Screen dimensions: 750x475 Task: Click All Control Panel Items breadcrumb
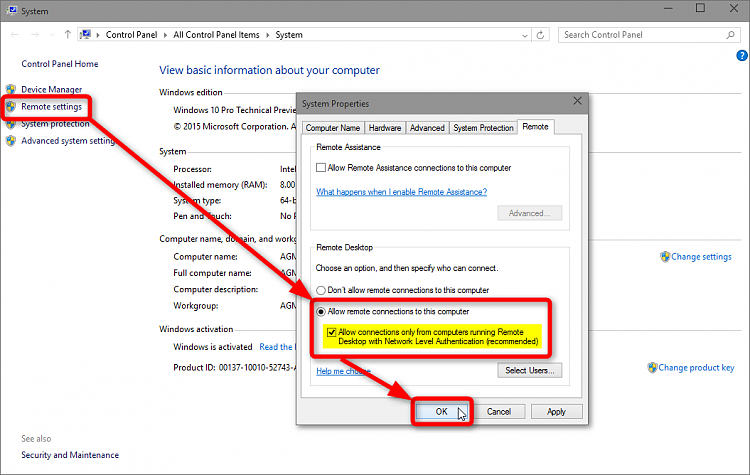(216, 35)
